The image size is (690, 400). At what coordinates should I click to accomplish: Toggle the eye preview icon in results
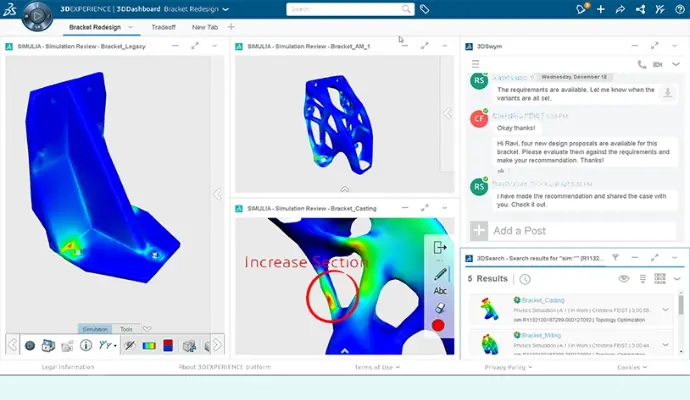624,279
